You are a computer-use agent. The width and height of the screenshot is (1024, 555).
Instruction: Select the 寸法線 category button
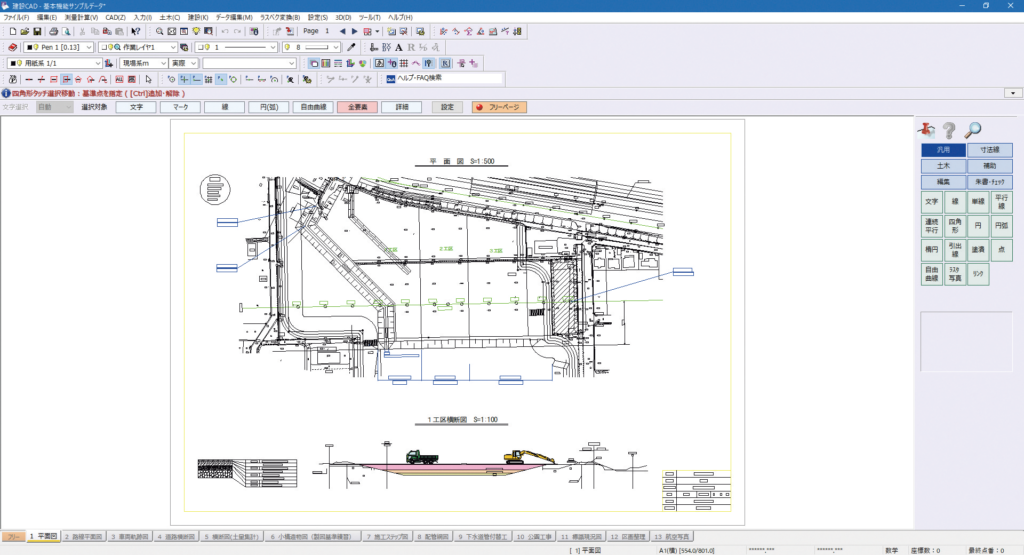coord(989,150)
